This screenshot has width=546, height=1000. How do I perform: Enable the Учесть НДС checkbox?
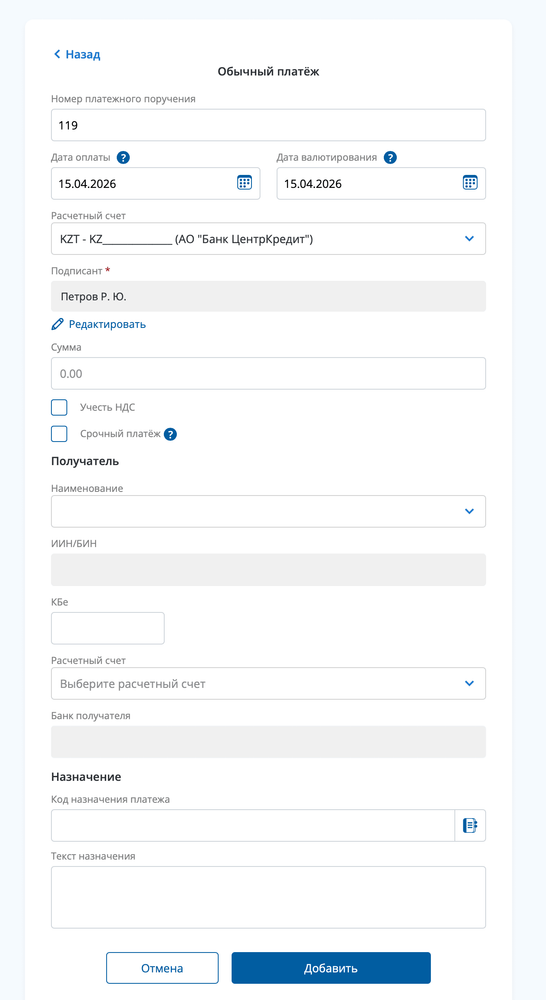tap(59, 408)
